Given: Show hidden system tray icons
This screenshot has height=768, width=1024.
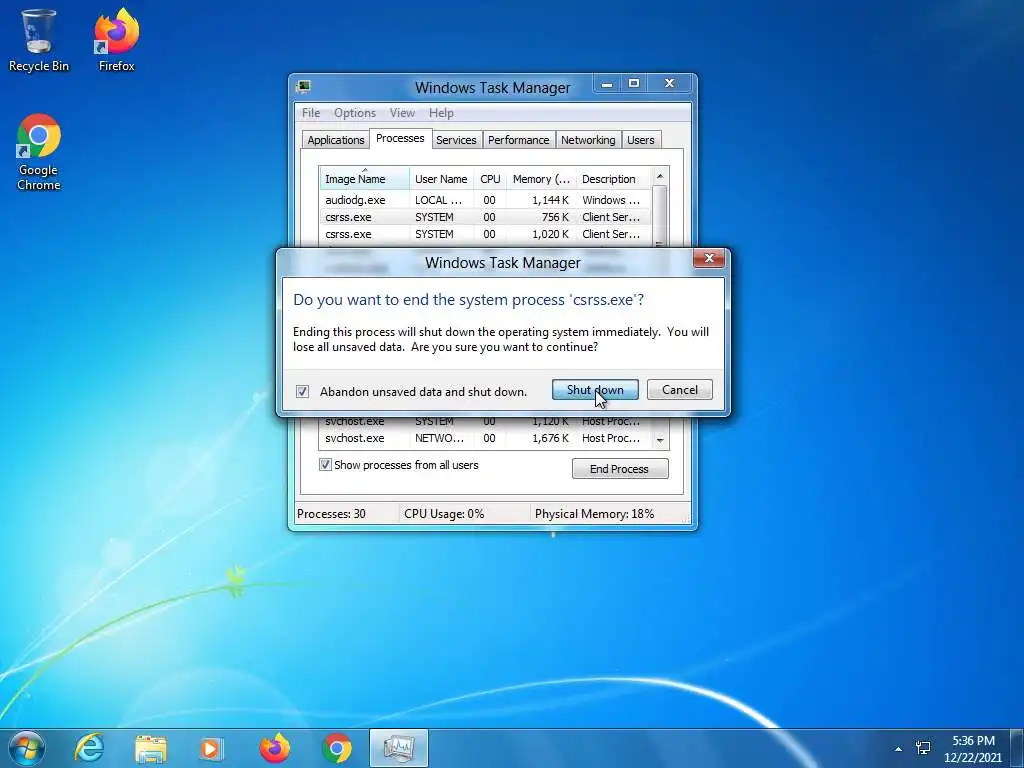Looking at the screenshot, I should click(899, 749).
